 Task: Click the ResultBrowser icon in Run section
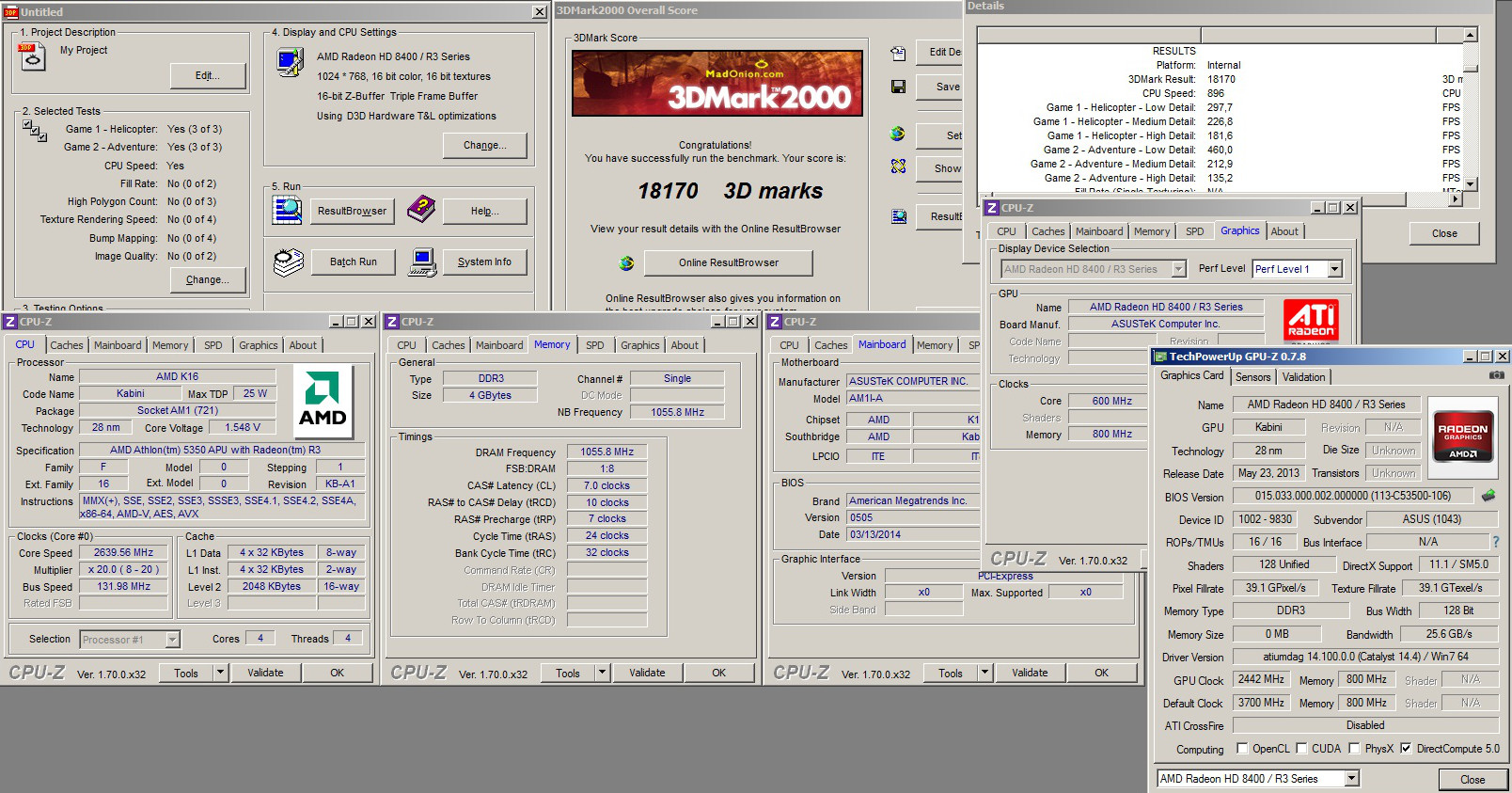click(x=287, y=211)
